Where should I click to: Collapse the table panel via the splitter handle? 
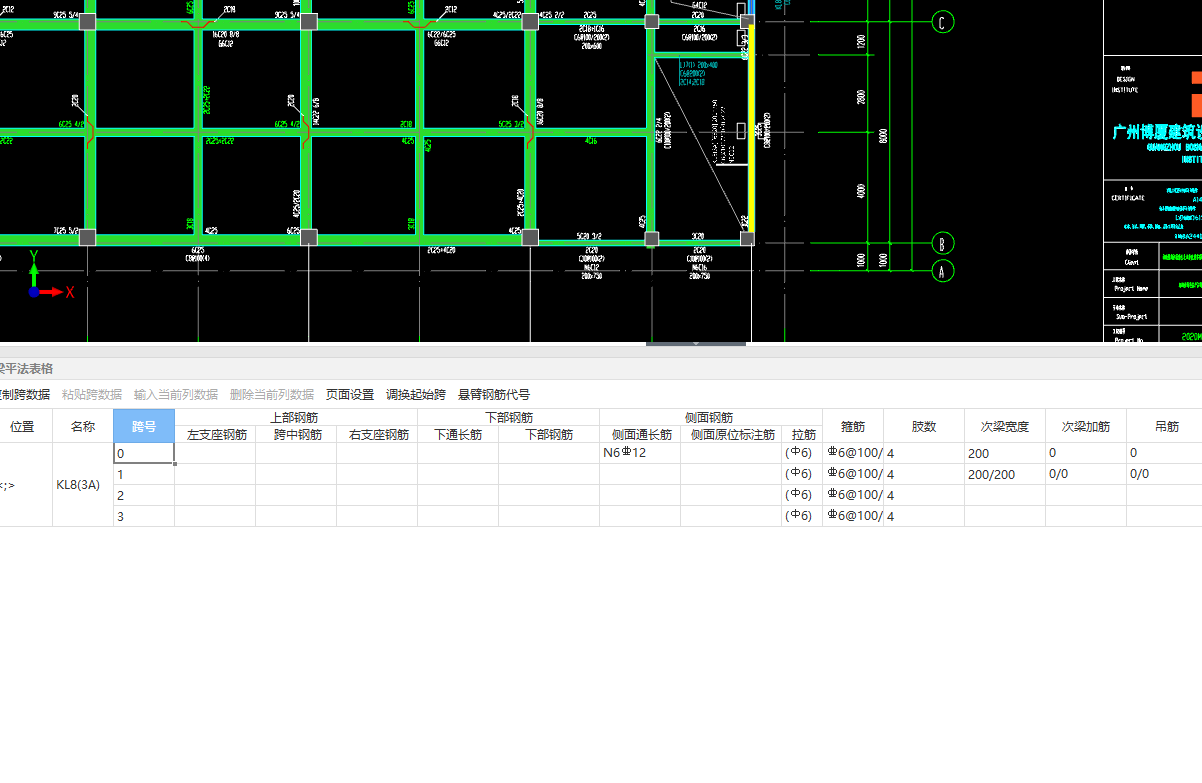click(x=696, y=344)
